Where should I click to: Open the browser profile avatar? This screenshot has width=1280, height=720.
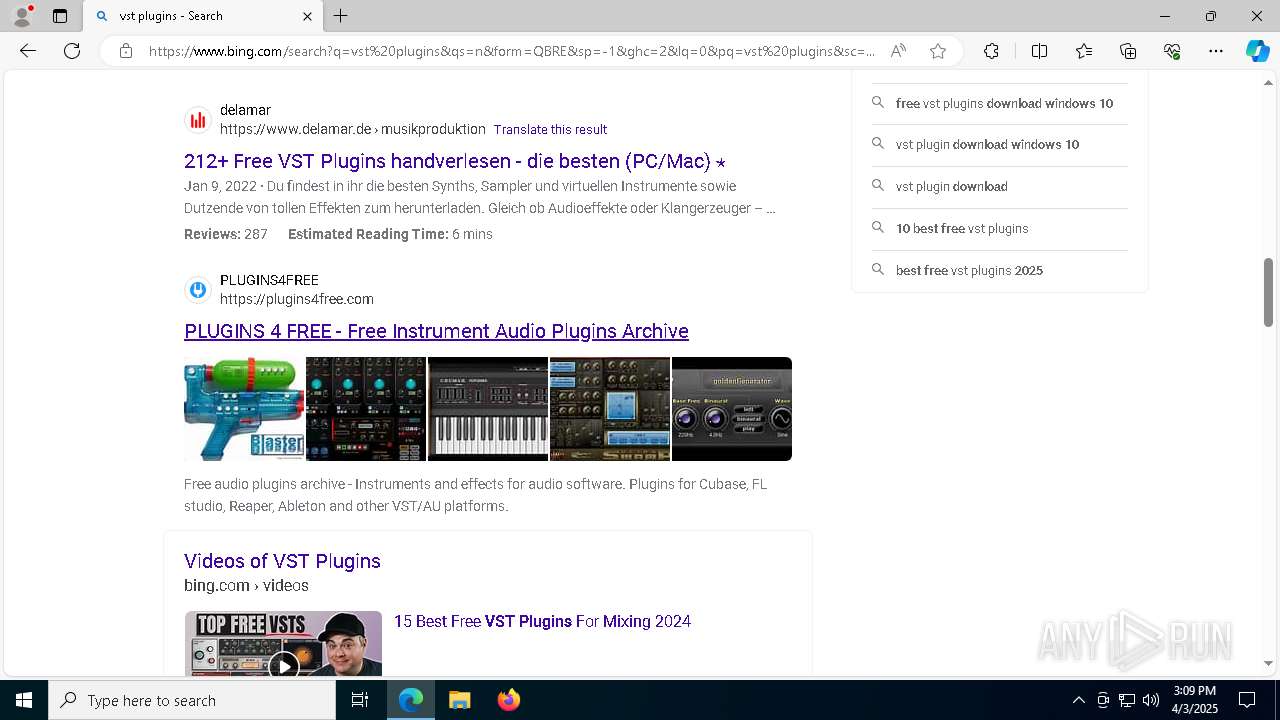pyautogui.click(x=22, y=16)
